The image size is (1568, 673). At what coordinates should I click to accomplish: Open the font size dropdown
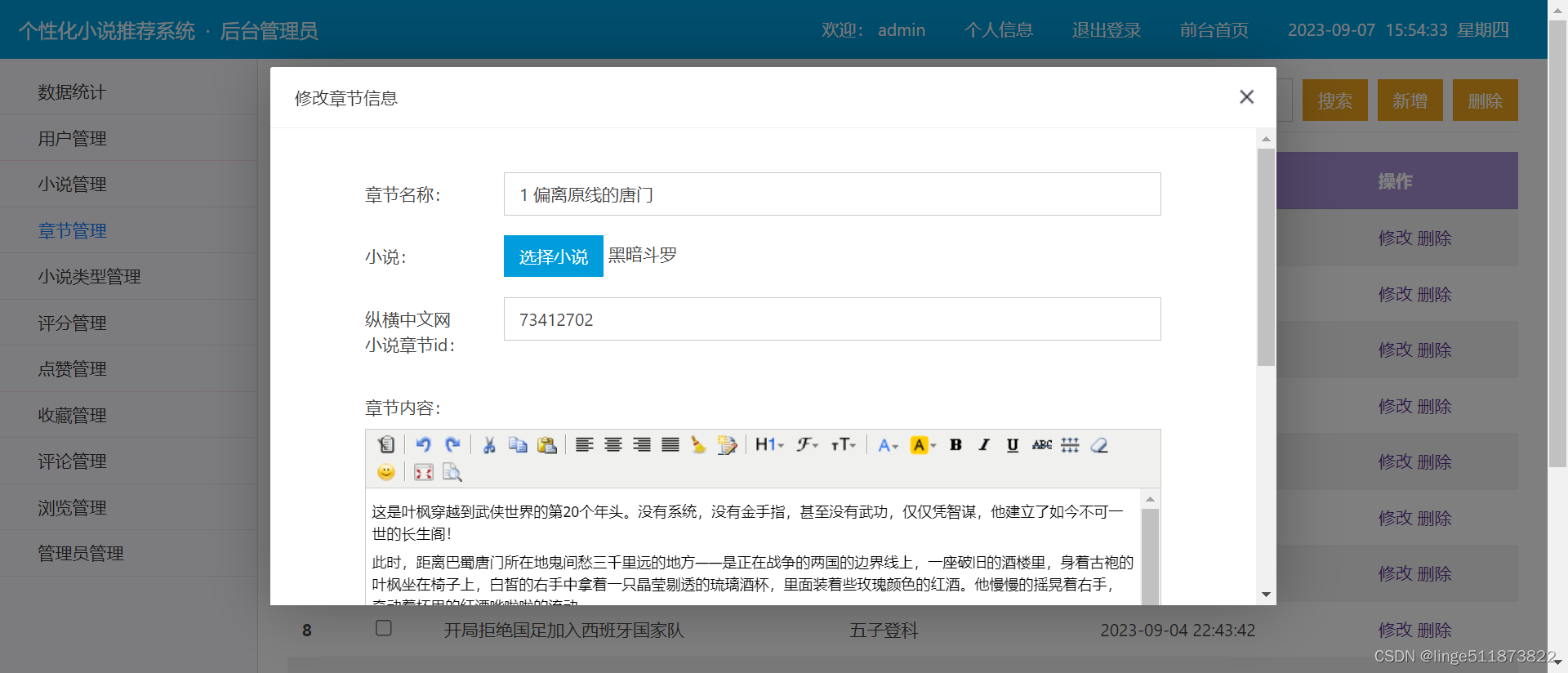tap(844, 444)
